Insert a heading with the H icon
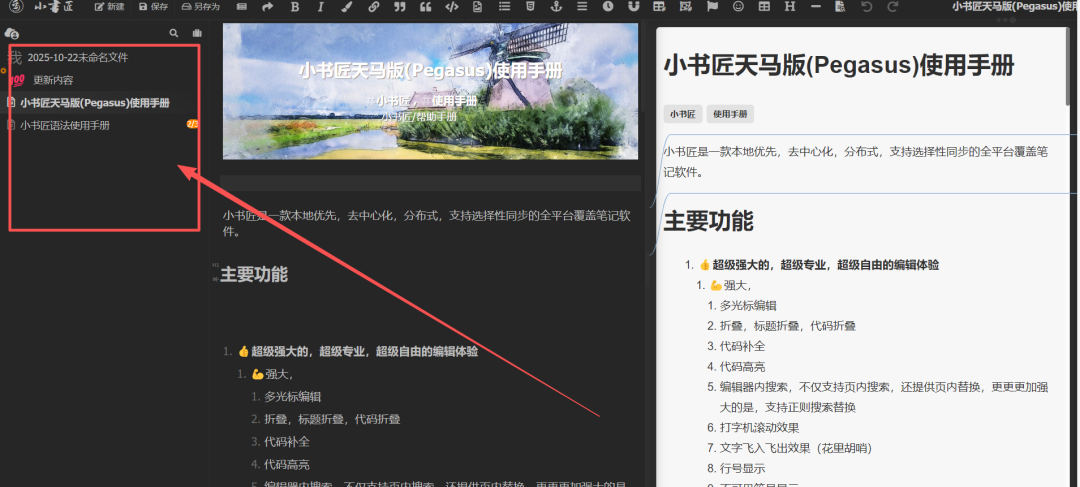The width and height of the screenshot is (1080, 487). 790,7
